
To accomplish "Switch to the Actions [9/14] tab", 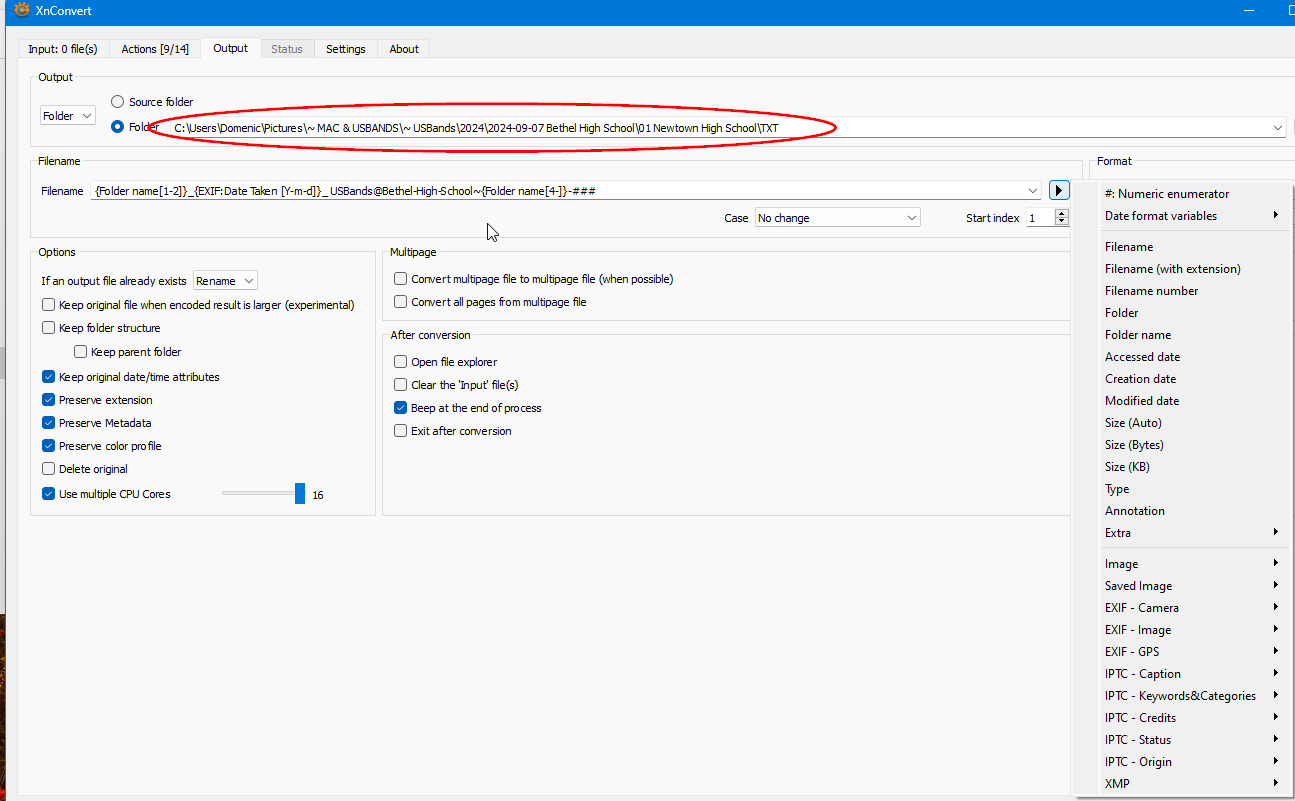I will coord(155,49).
